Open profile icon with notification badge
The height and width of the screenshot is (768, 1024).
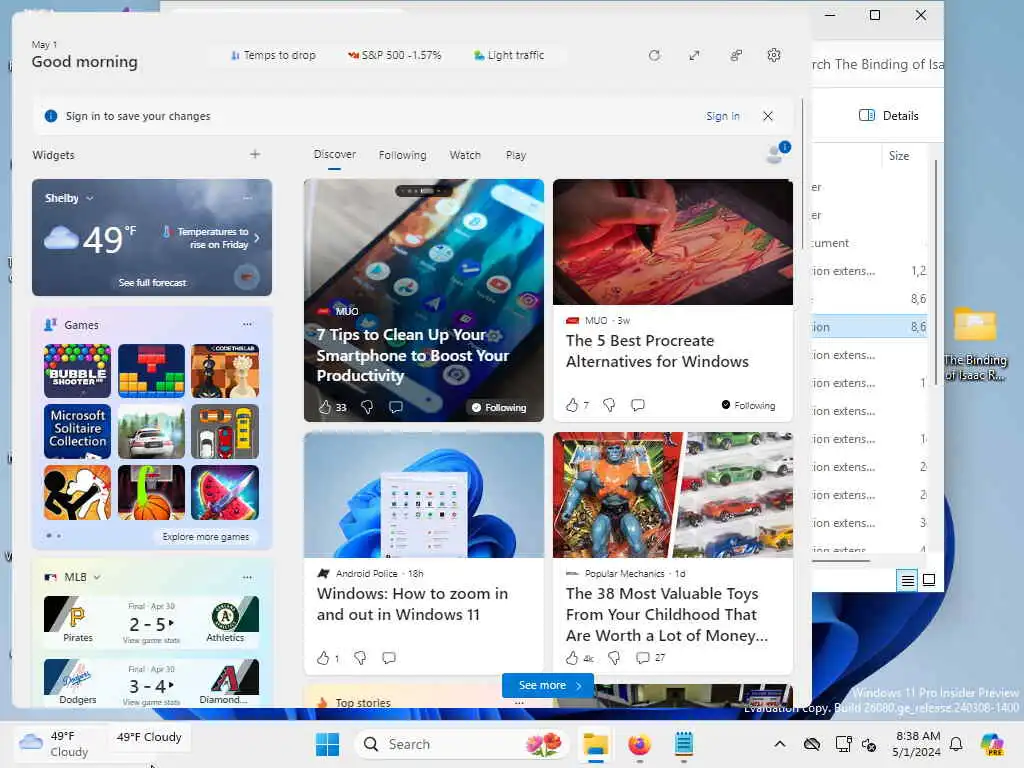coord(777,153)
